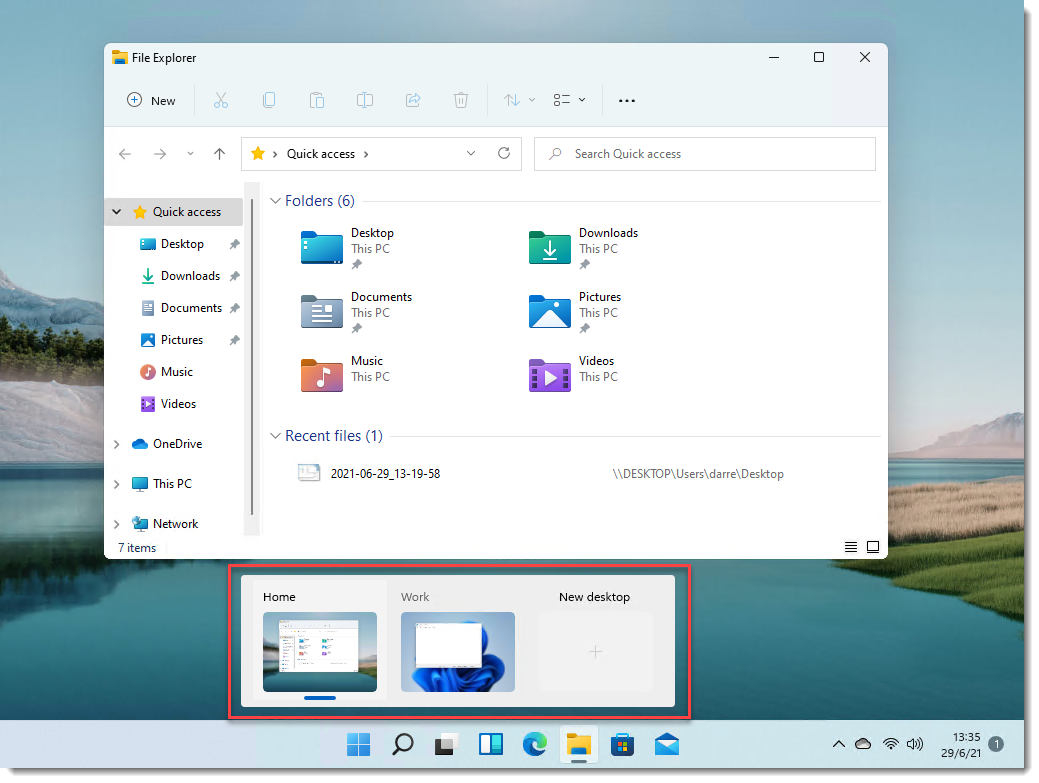Viewport: 1039px width, 783px height.
Task: Click the Rename icon in the toolbar
Action: pos(365,100)
